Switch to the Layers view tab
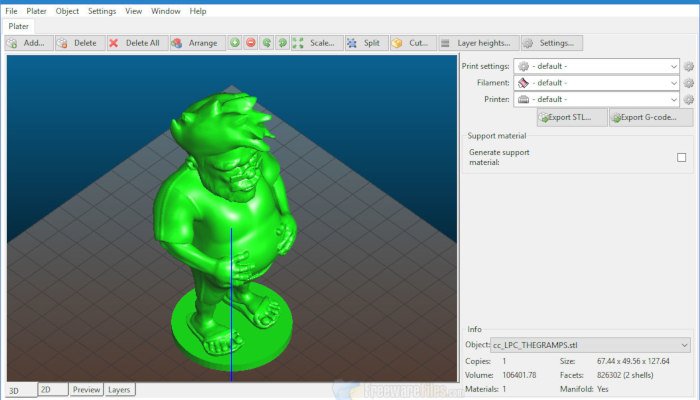The width and height of the screenshot is (700, 400). pyautogui.click(x=119, y=390)
